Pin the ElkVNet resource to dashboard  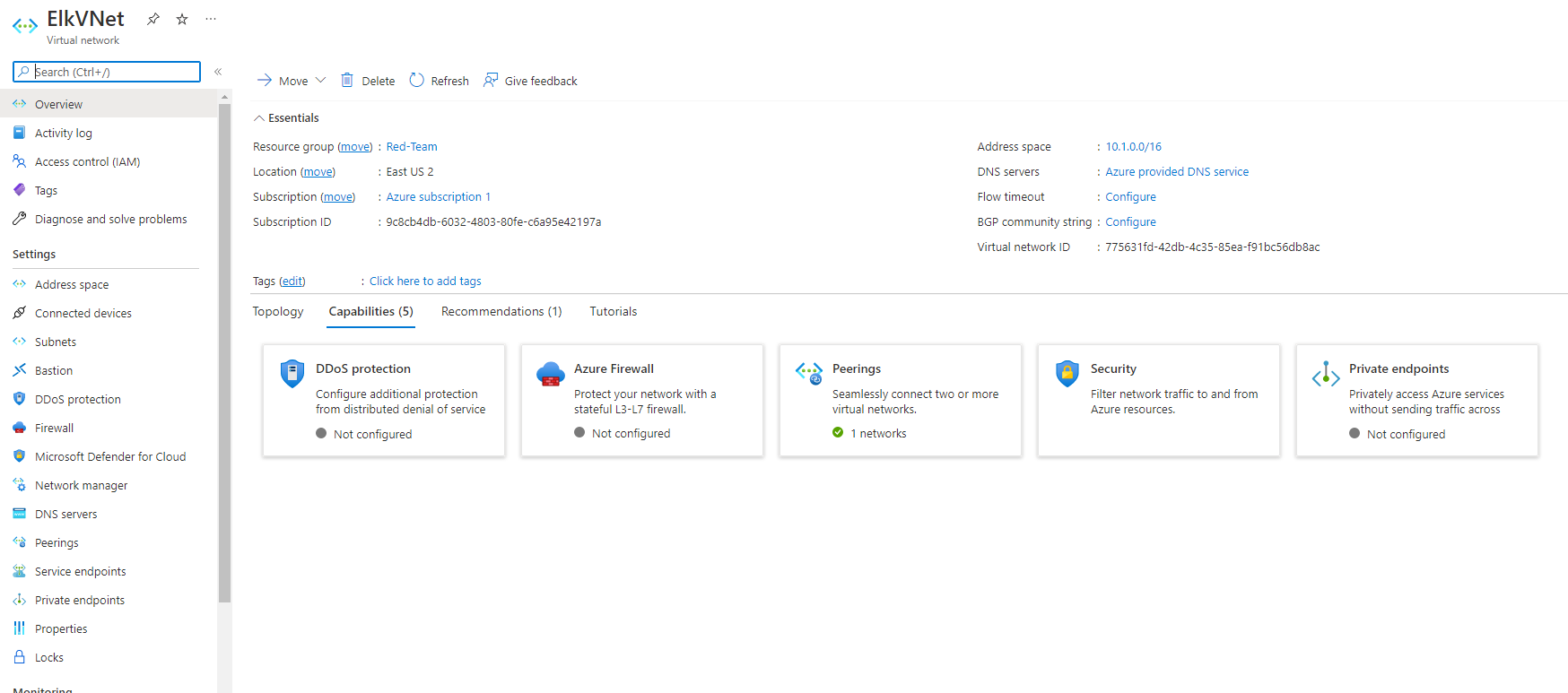153,19
